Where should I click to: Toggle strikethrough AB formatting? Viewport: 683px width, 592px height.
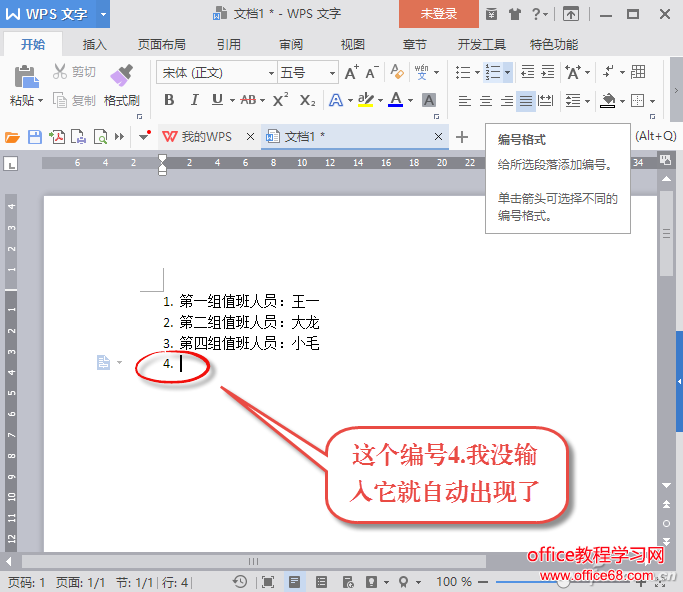(x=248, y=100)
